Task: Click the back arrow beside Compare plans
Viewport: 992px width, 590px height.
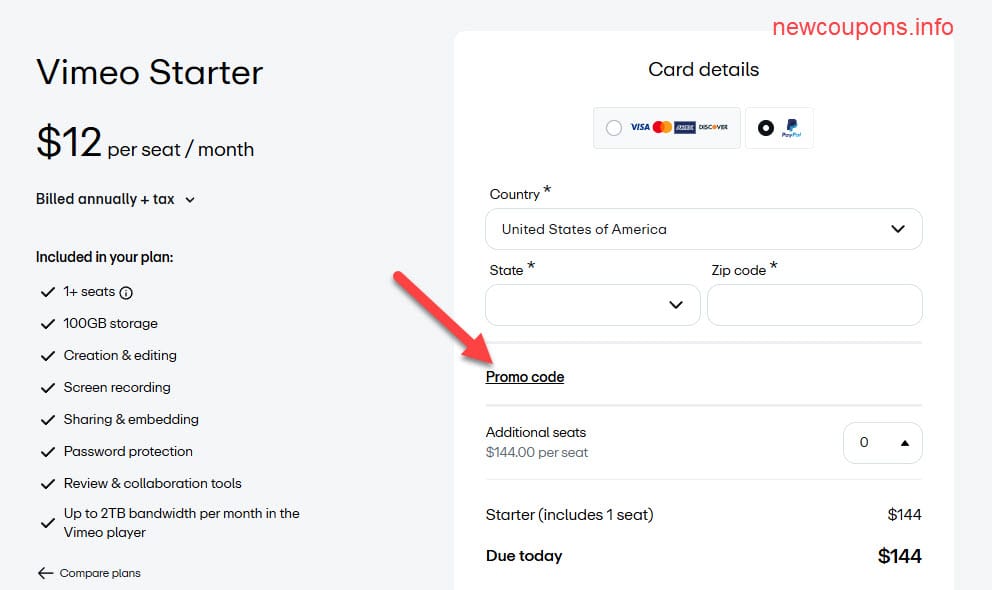Action: 45,573
